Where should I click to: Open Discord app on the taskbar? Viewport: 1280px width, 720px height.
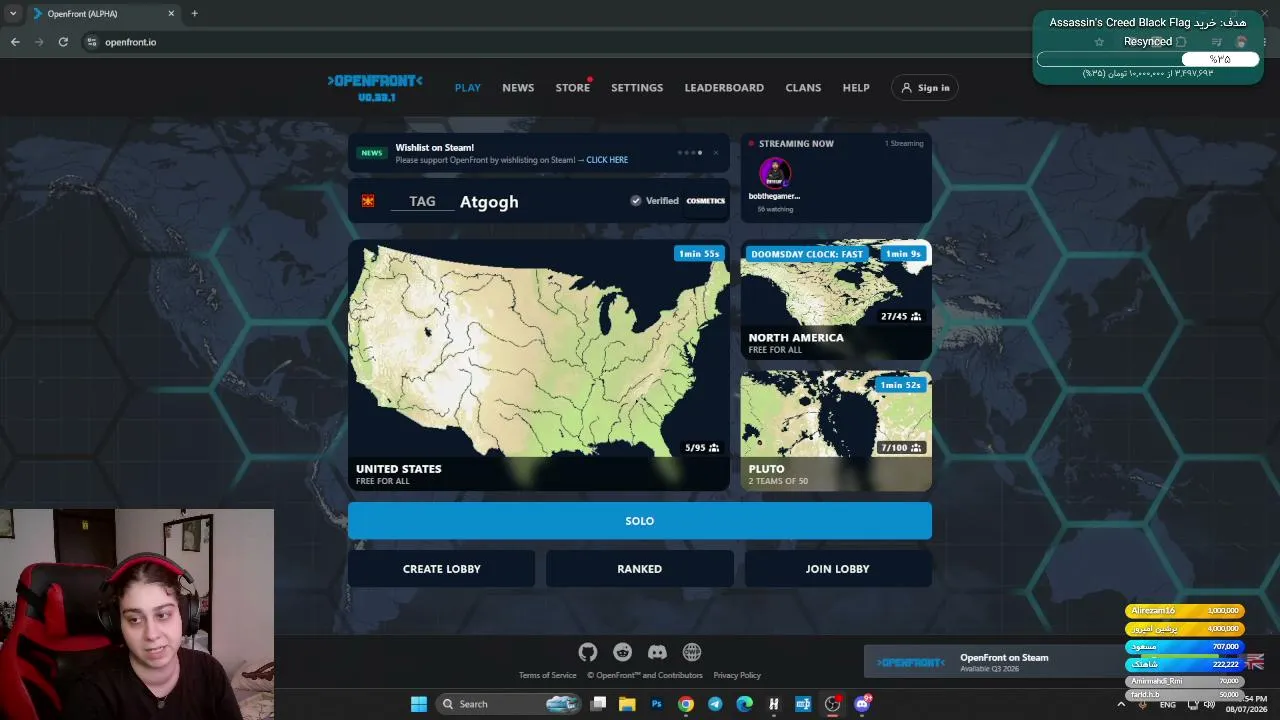[862, 704]
